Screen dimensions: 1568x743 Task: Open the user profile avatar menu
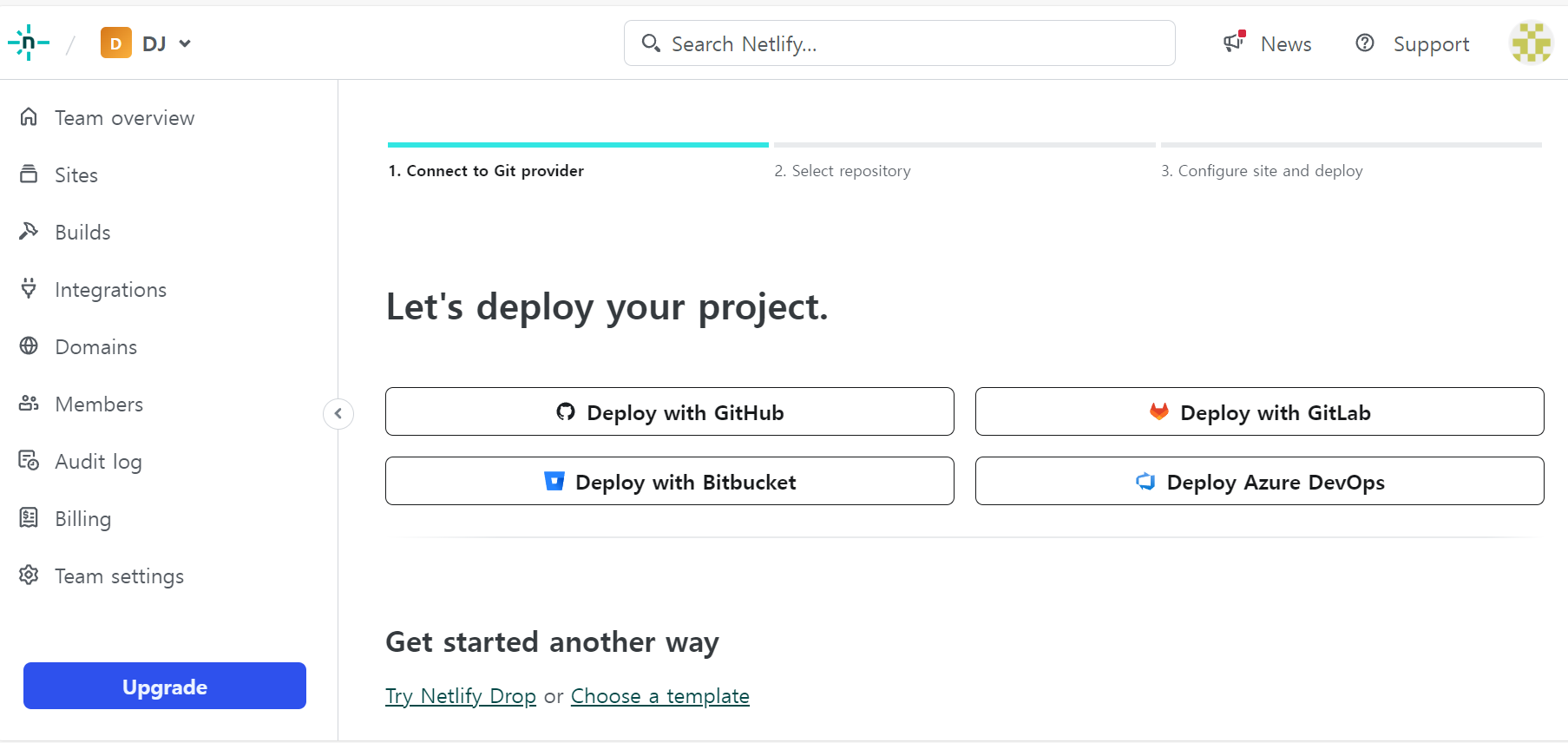coord(1532,43)
